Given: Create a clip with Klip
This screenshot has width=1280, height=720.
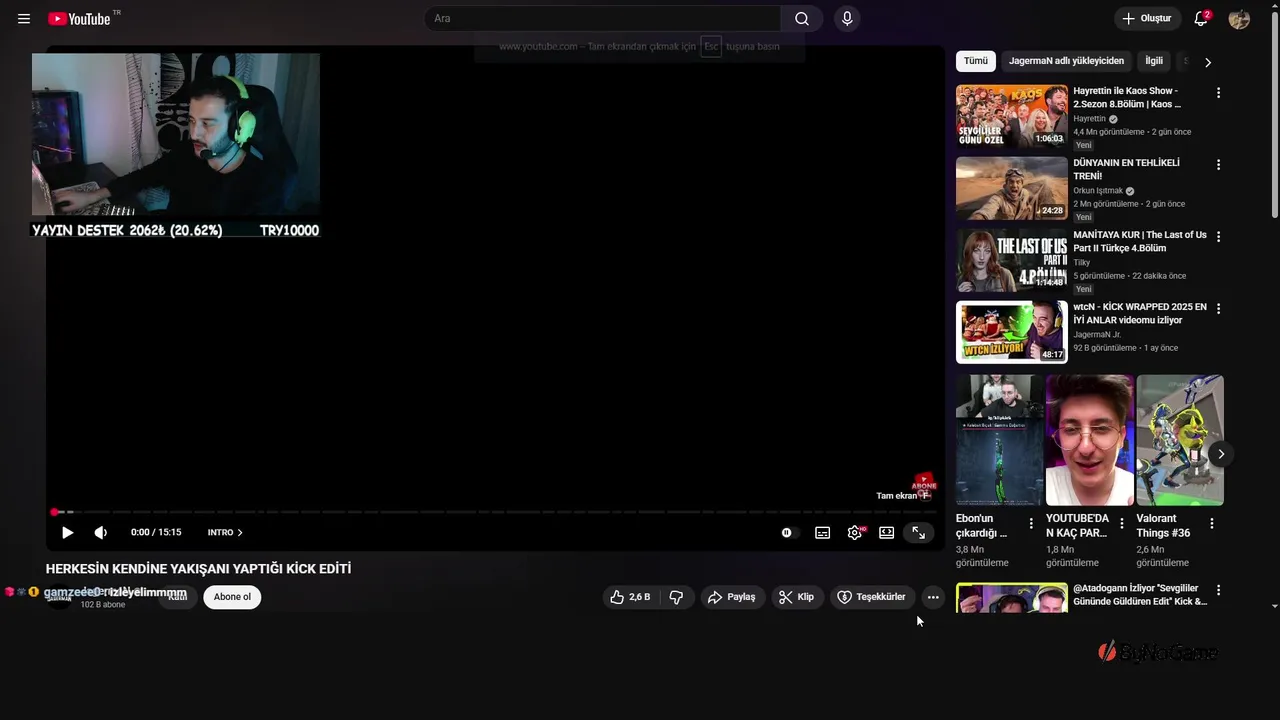Looking at the screenshot, I should tap(796, 597).
